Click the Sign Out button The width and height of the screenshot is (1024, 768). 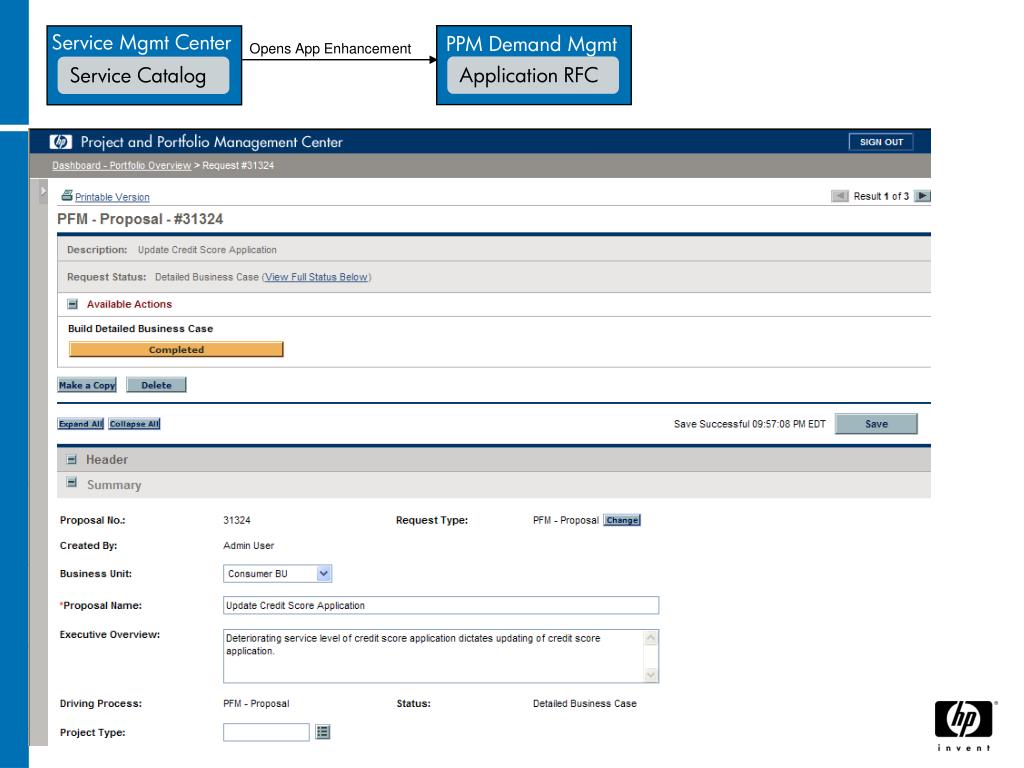click(x=881, y=142)
